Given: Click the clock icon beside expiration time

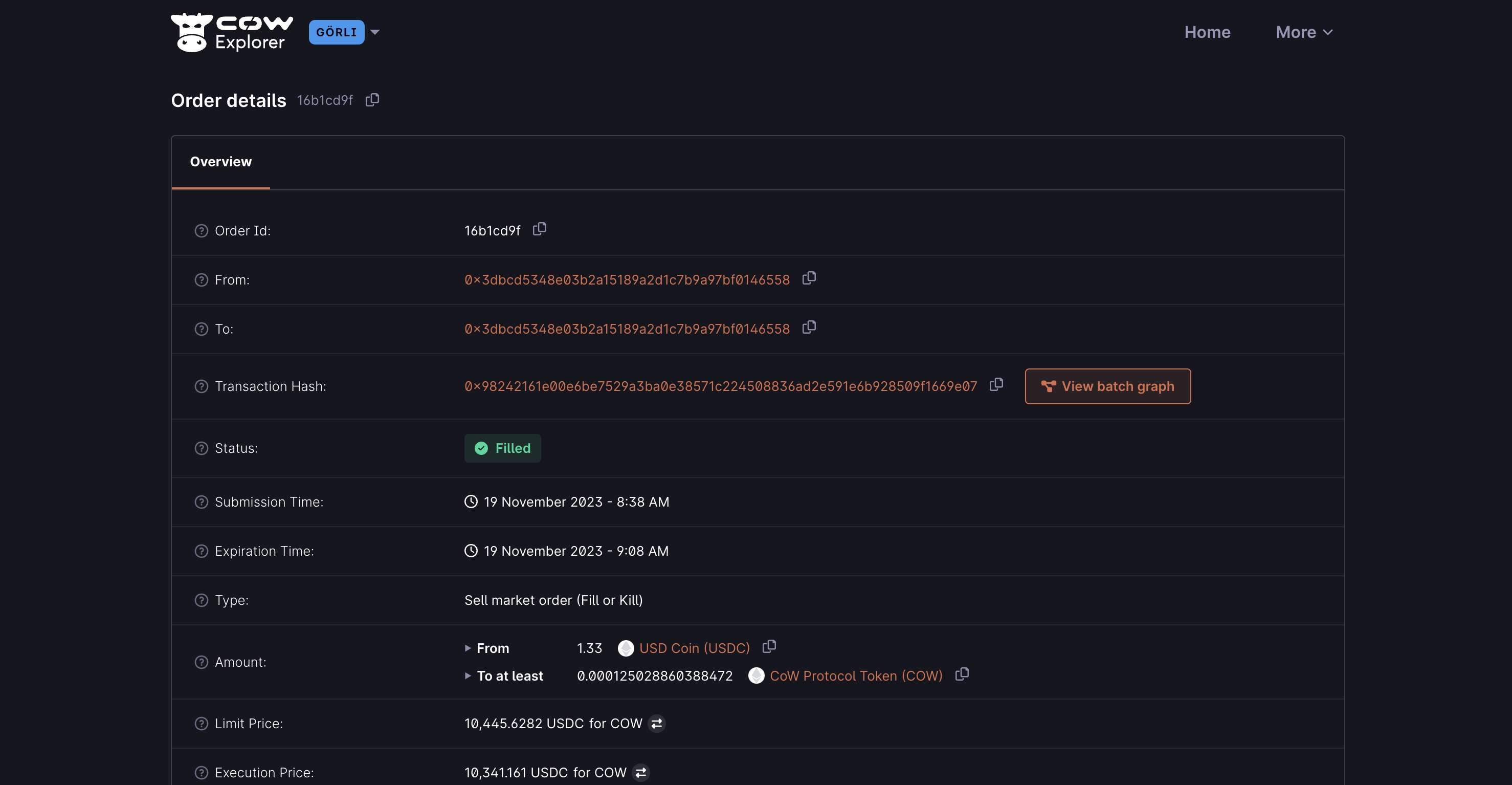Looking at the screenshot, I should pos(471,551).
